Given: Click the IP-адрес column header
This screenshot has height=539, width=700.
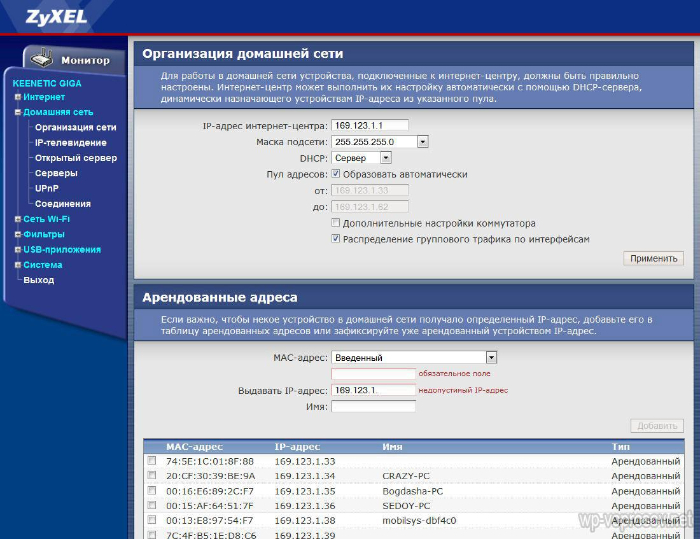Looking at the screenshot, I should [297, 447].
